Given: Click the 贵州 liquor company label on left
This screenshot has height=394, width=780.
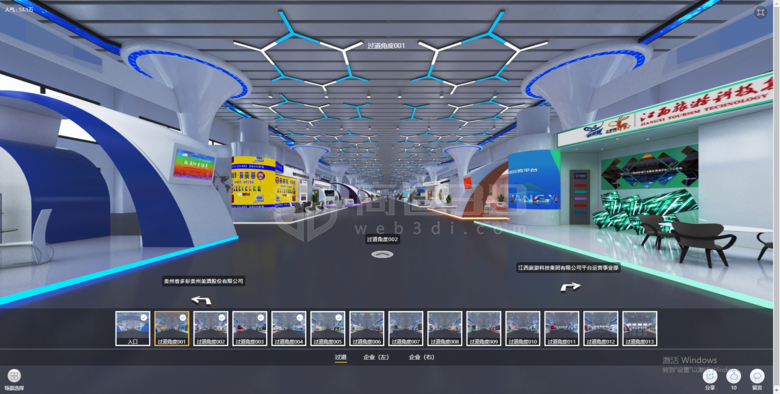Looking at the screenshot, I should tap(203, 281).
